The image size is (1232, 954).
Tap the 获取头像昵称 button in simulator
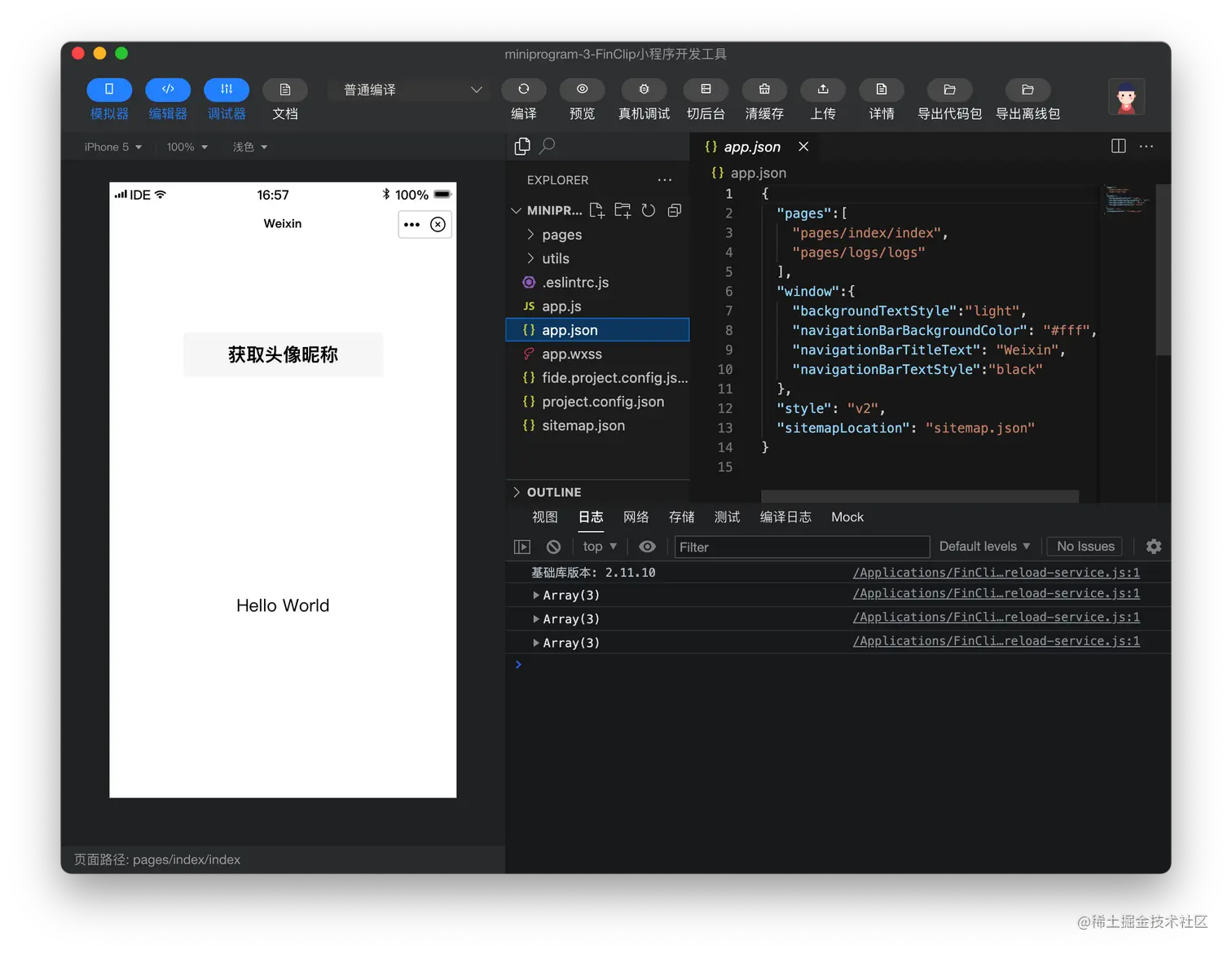[x=283, y=354]
